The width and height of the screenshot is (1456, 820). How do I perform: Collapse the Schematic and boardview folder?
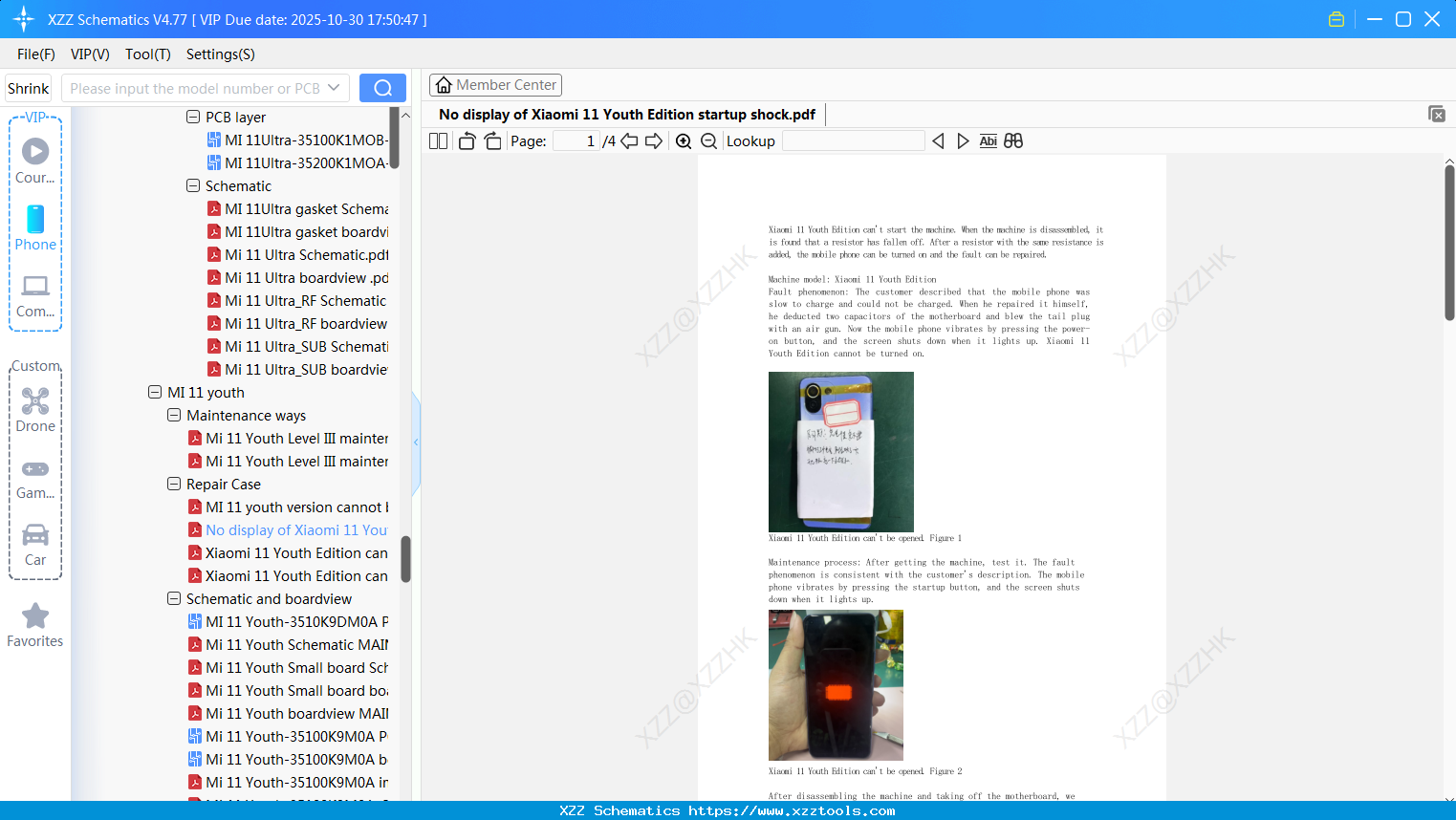click(174, 598)
